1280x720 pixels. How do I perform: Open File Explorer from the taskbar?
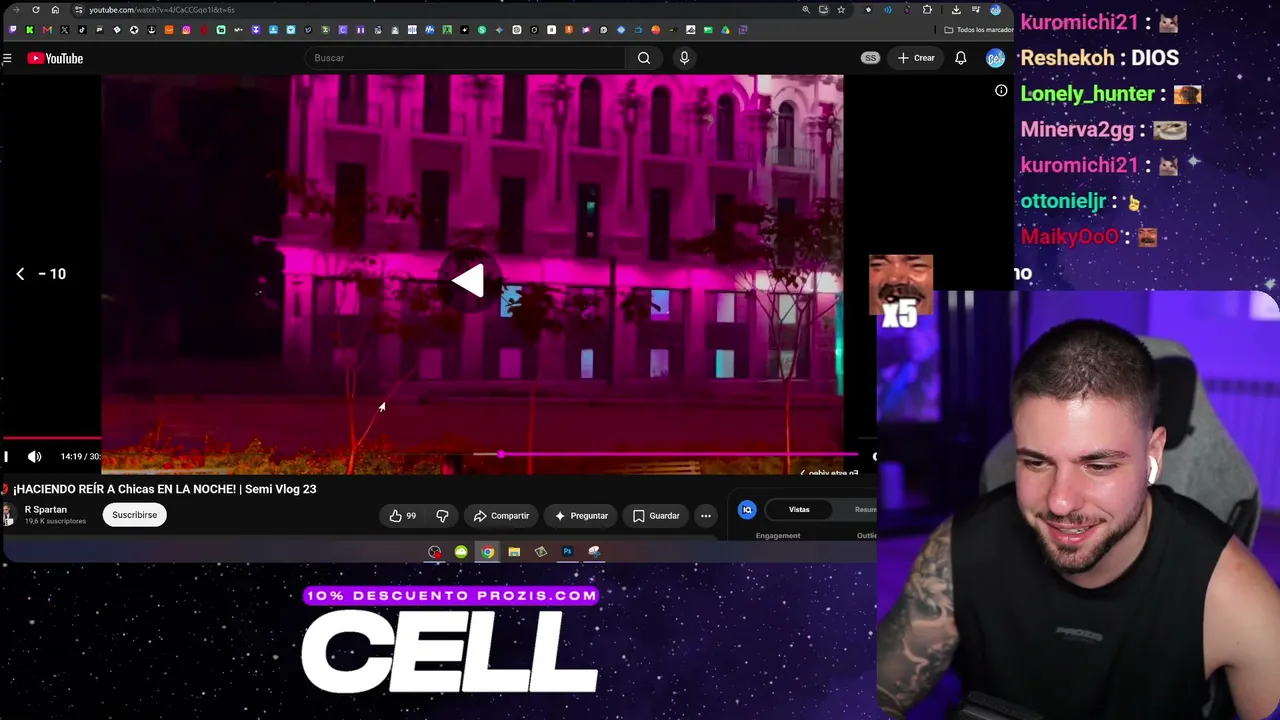pos(514,552)
